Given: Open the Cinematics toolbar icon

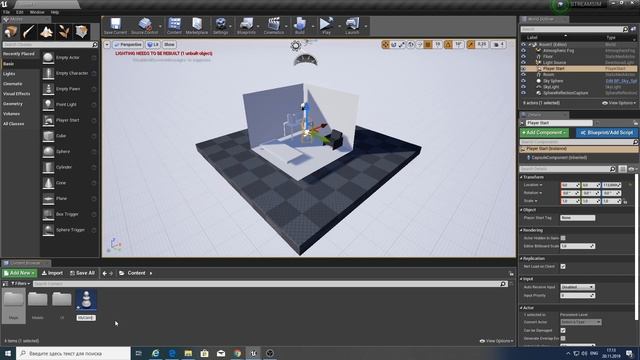Looking at the screenshot, I should tap(273, 26).
